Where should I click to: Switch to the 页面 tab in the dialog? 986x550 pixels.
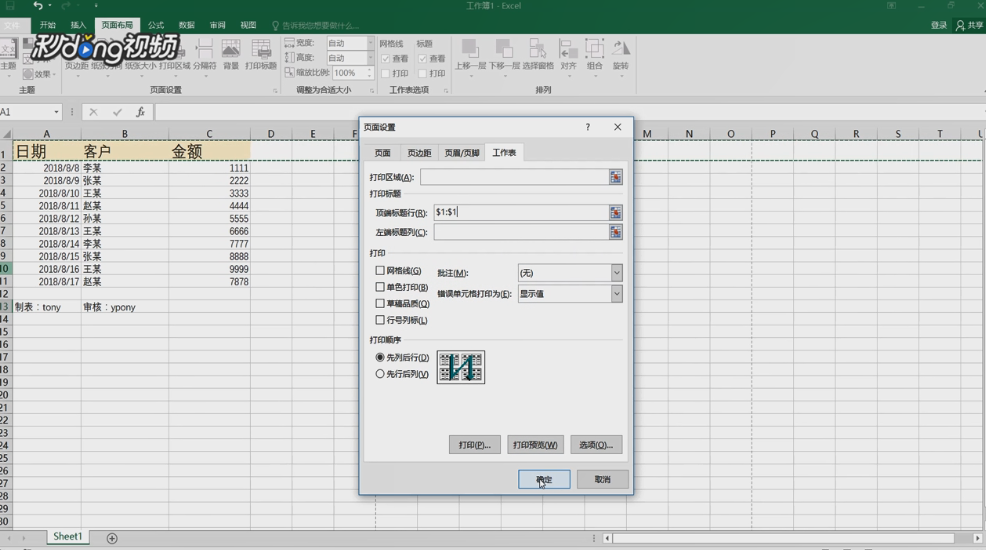click(382, 153)
